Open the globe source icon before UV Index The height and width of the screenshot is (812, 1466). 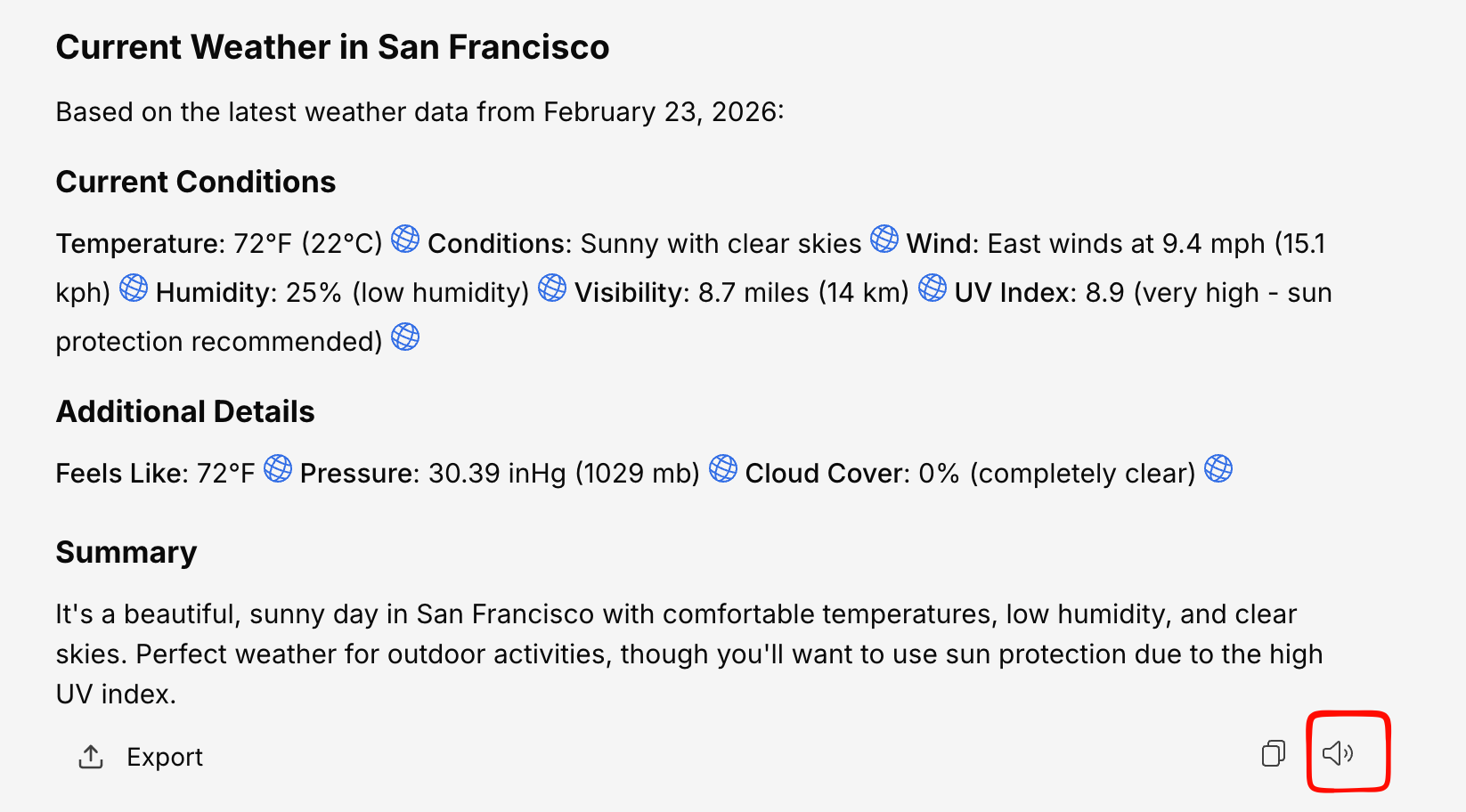click(x=933, y=288)
